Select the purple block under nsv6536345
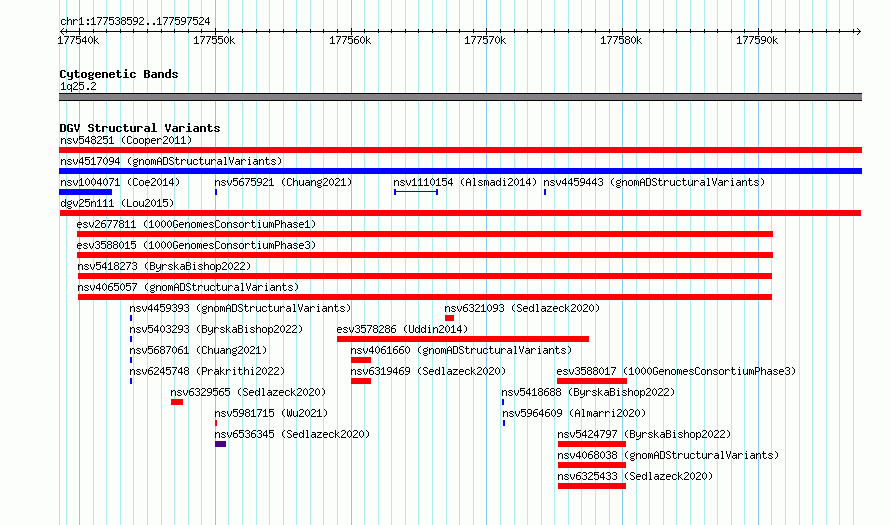This screenshot has width=890, height=525. 221,444
